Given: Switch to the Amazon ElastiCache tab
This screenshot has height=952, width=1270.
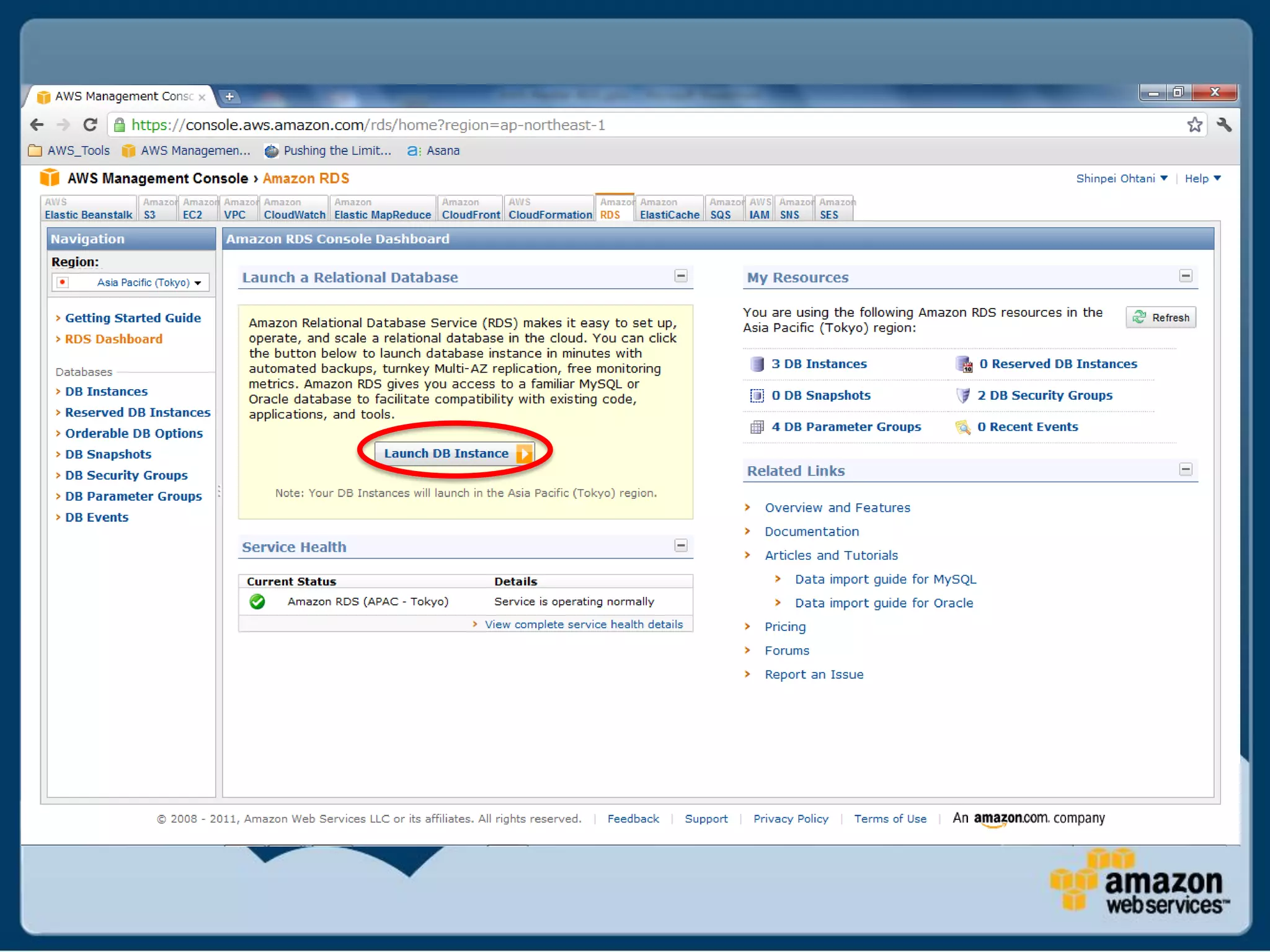Looking at the screenshot, I should pos(669,209).
